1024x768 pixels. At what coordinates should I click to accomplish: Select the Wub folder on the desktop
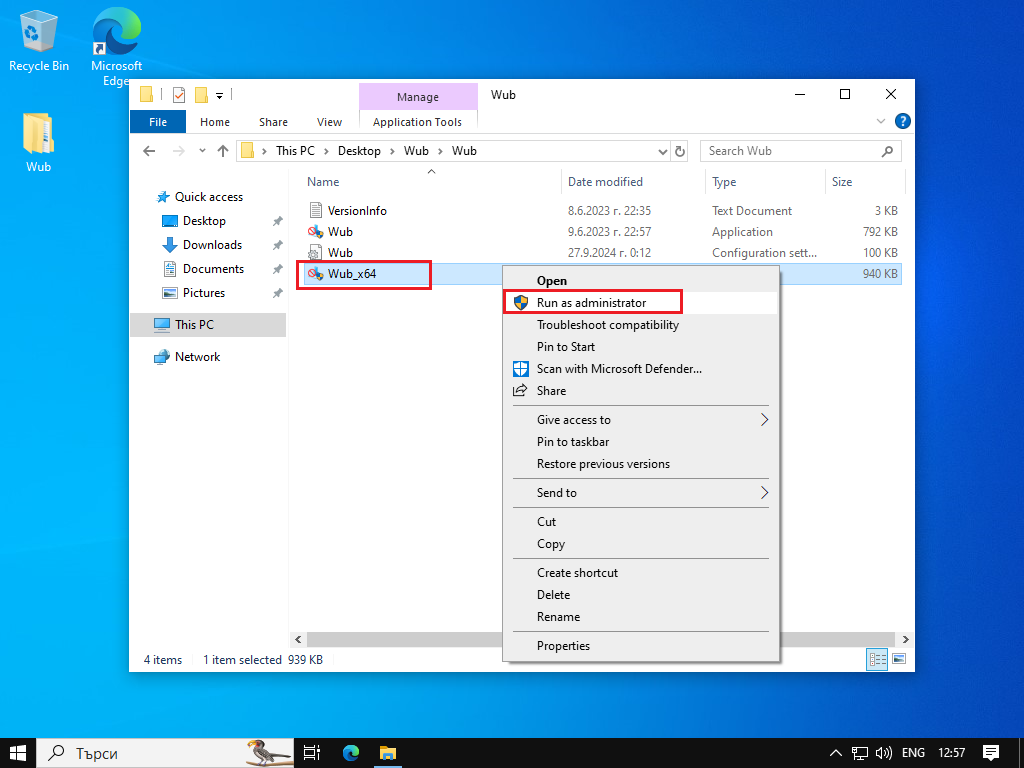[39, 142]
